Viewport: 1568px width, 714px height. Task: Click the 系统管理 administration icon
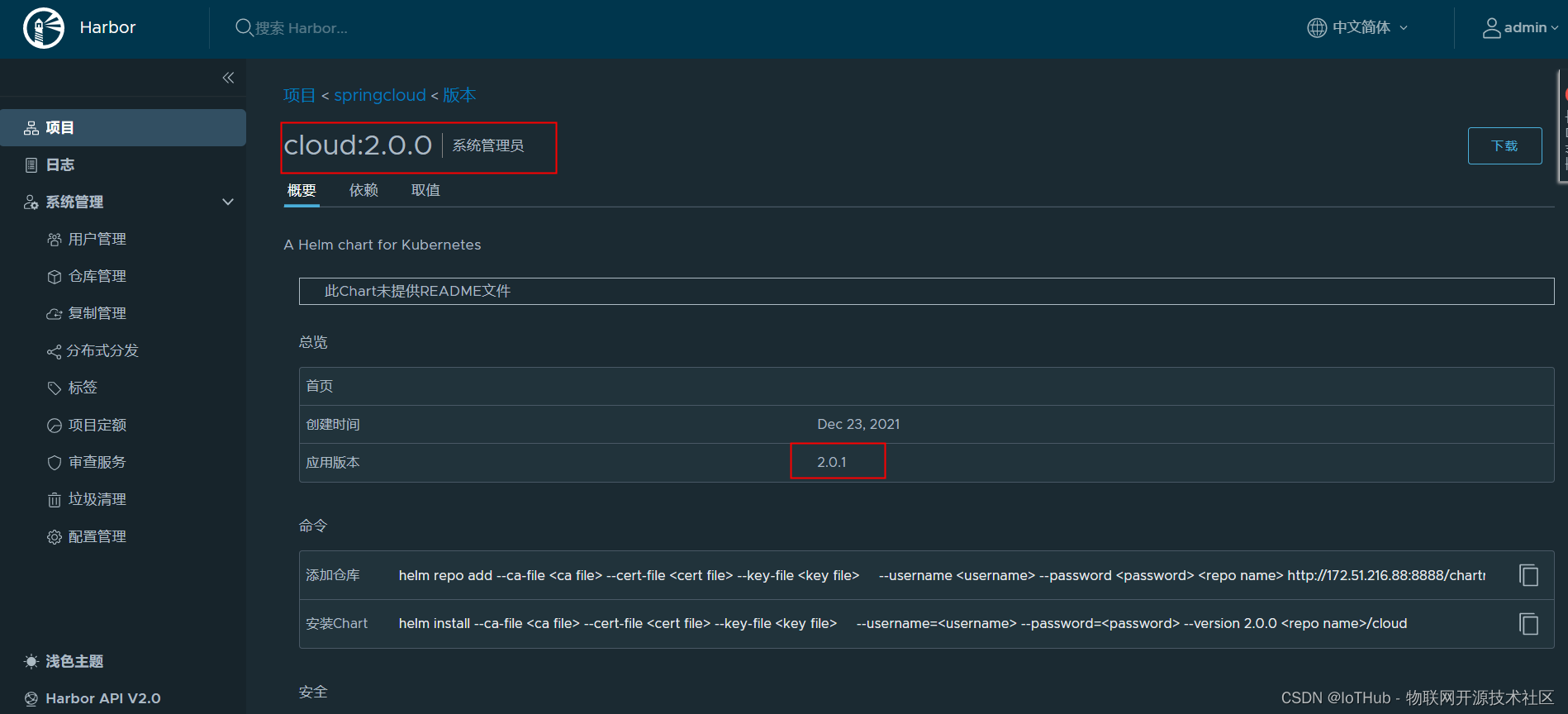(31, 202)
